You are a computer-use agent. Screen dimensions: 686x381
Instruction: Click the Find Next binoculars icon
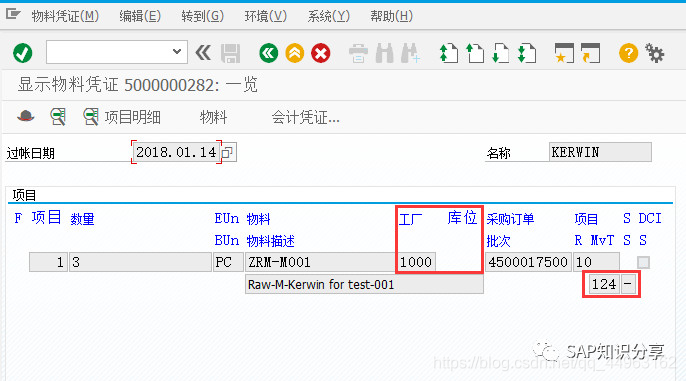point(410,53)
